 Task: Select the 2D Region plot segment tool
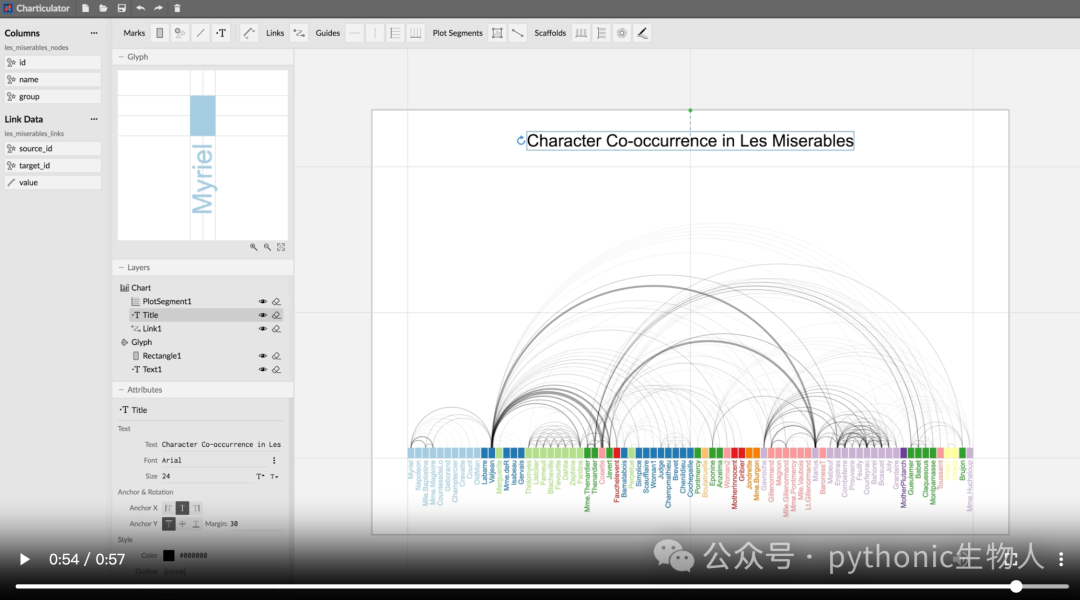coord(497,33)
